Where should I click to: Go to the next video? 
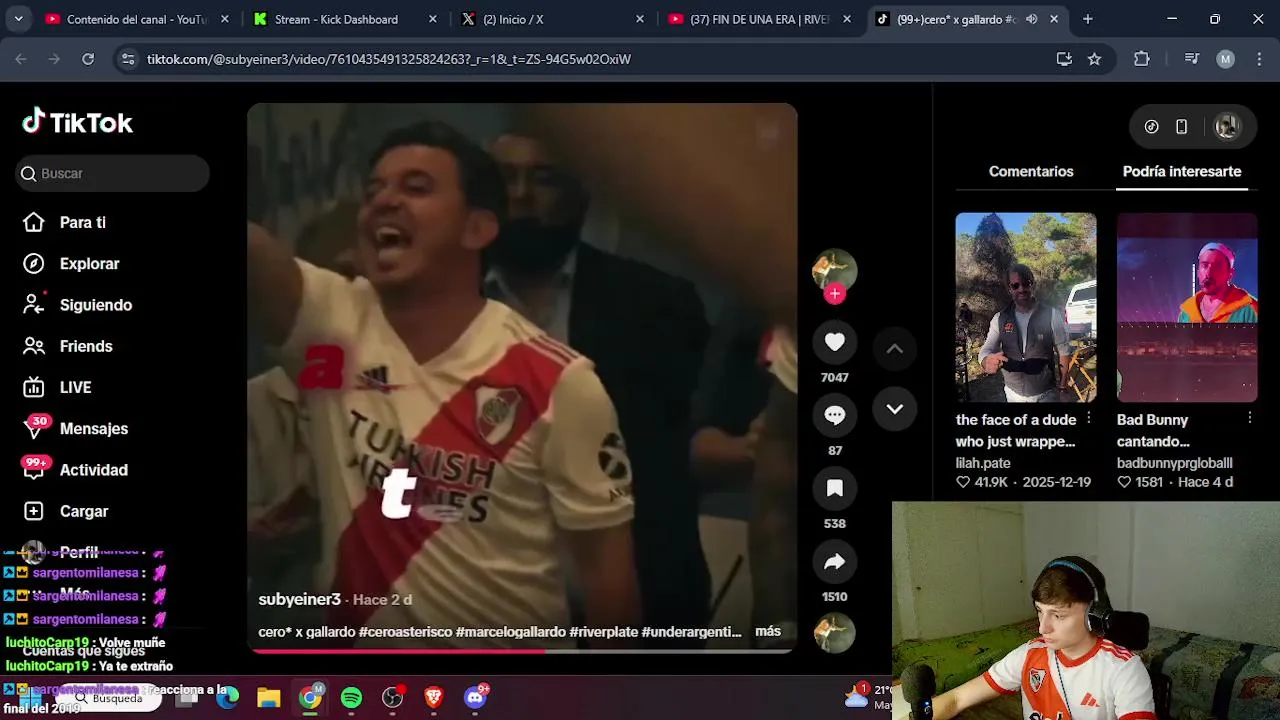pyautogui.click(x=895, y=409)
